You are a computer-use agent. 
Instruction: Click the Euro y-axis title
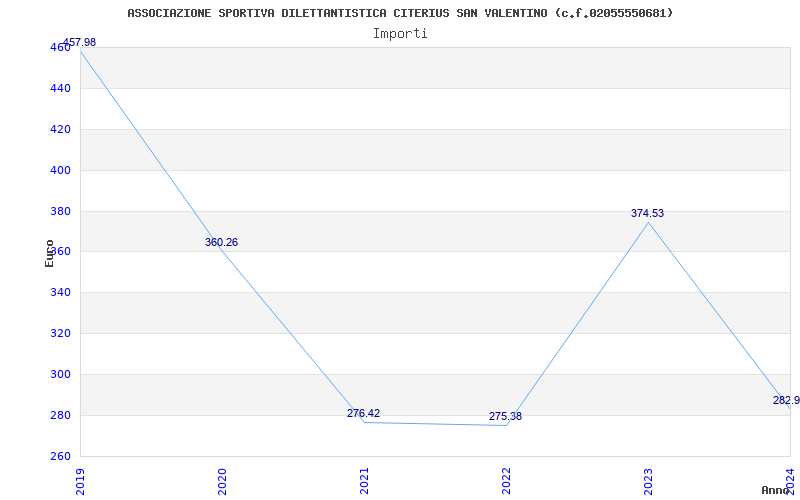[x=49, y=254]
